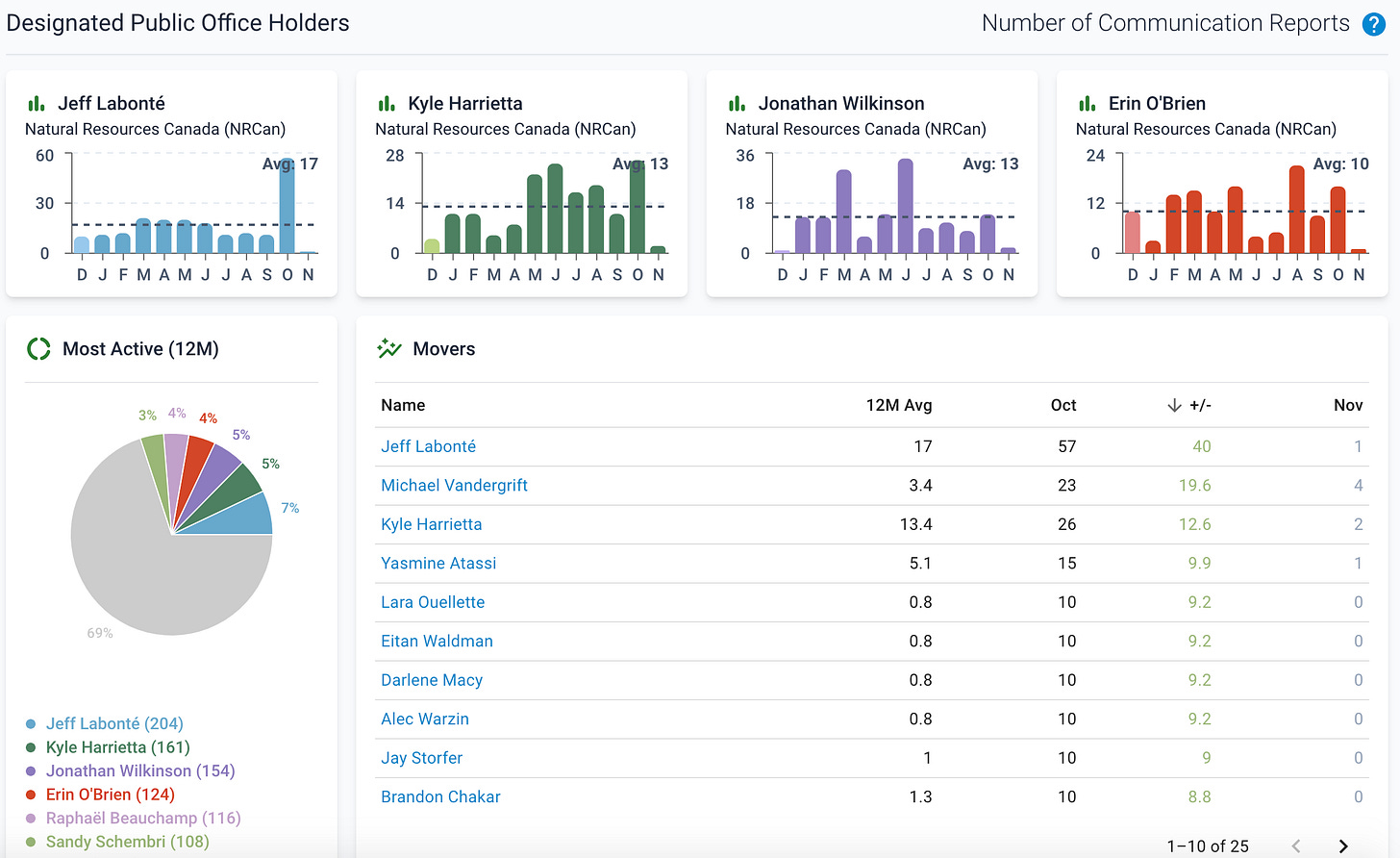Click the bar chart icon beside Erin O'Brien's card

(1087, 103)
